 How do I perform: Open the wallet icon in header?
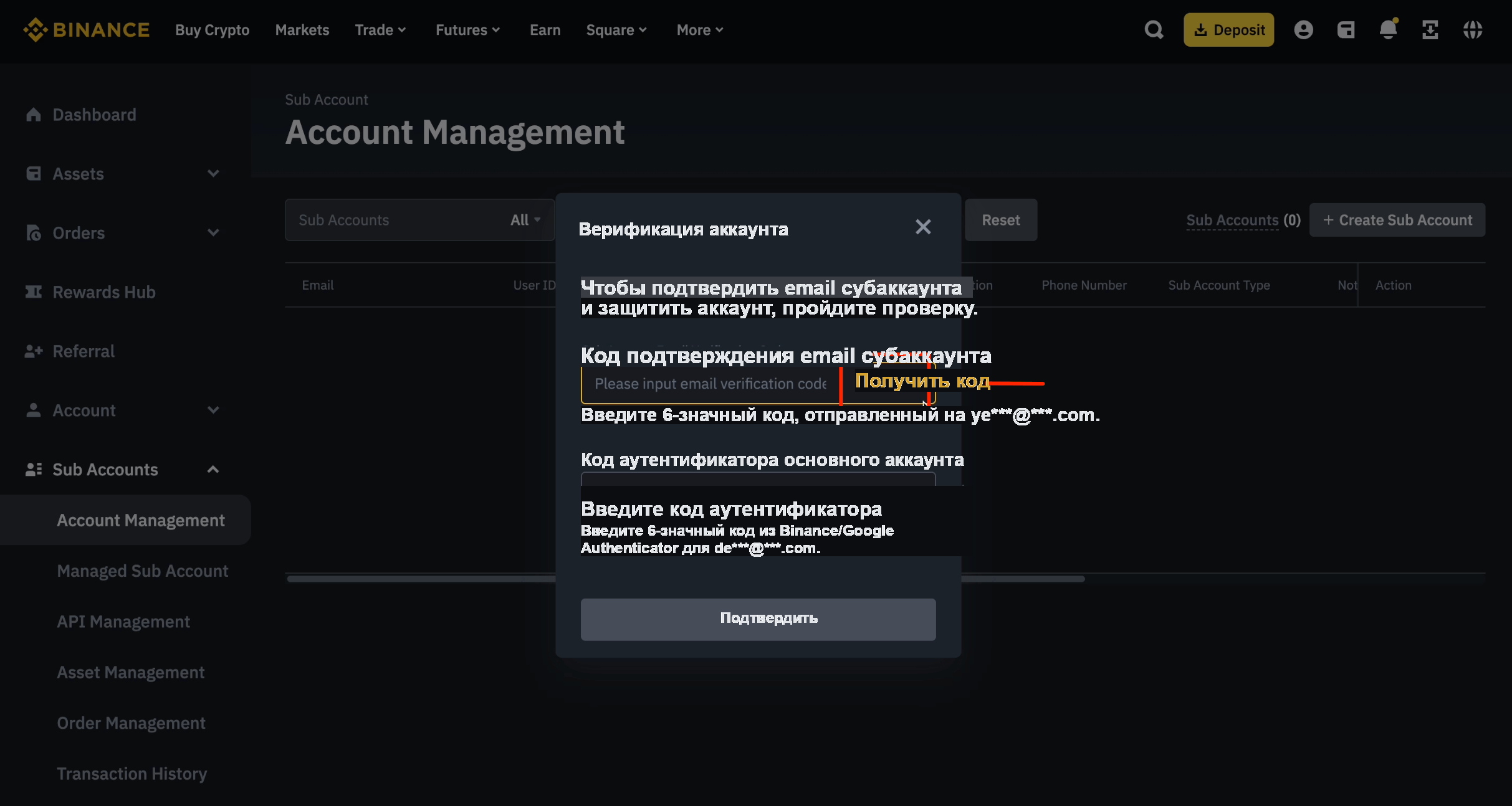click(1346, 30)
